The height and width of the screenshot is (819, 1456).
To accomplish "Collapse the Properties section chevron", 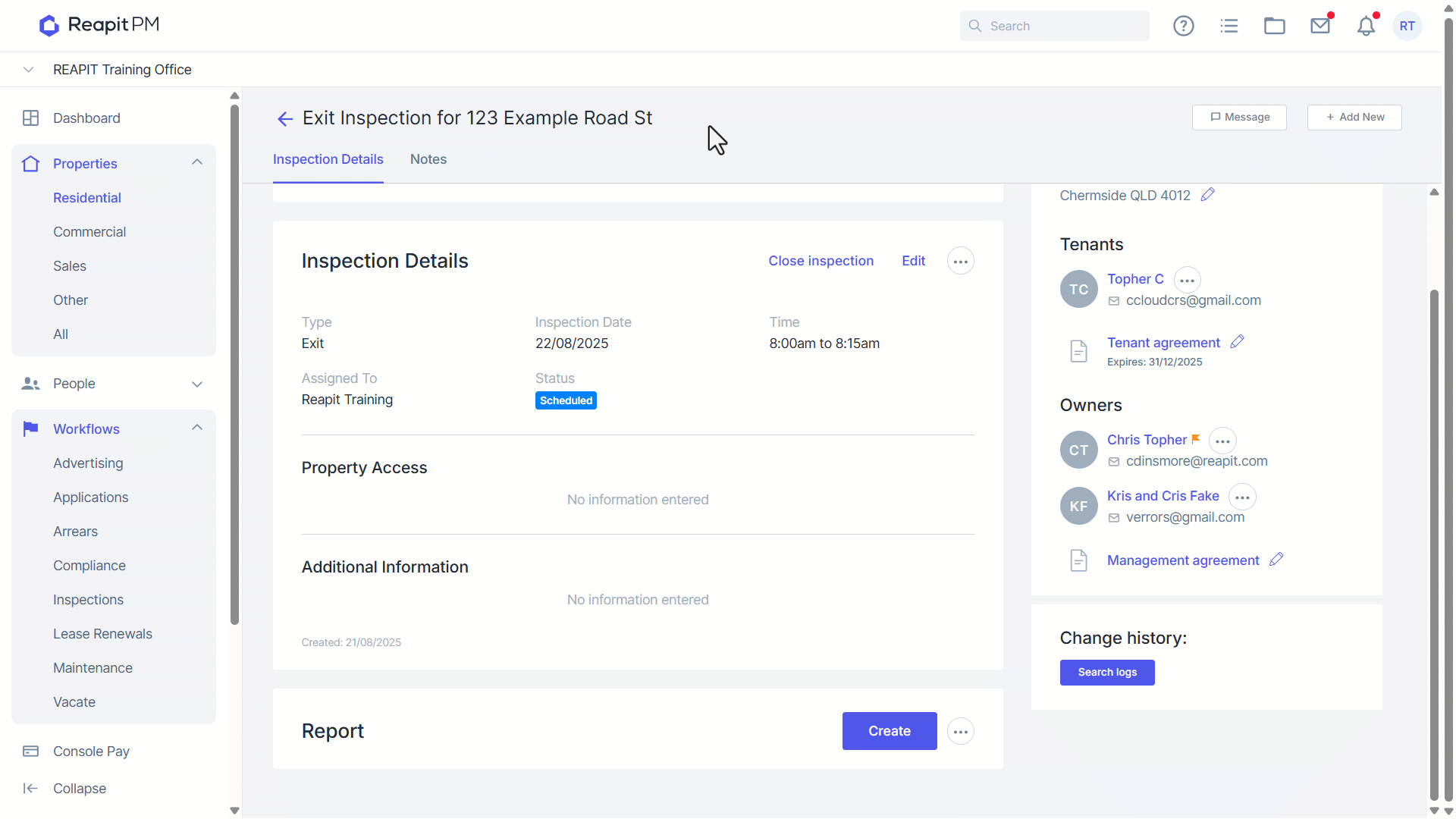I will click(x=197, y=162).
